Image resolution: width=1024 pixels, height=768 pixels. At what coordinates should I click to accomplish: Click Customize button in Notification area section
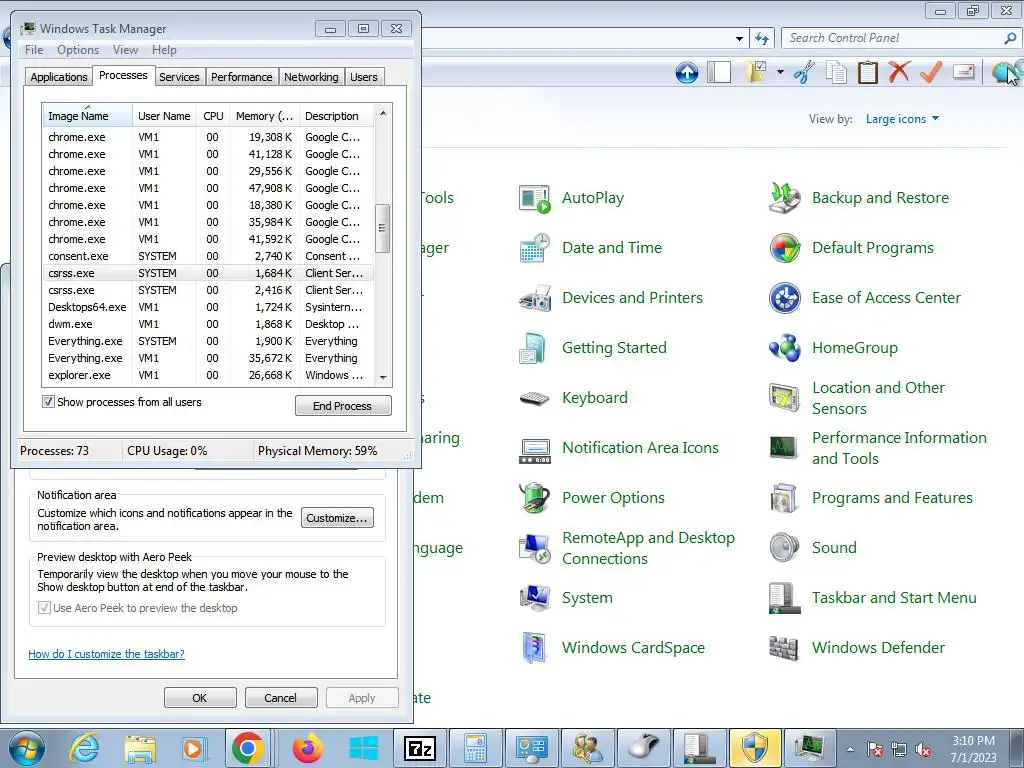[x=337, y=518]
